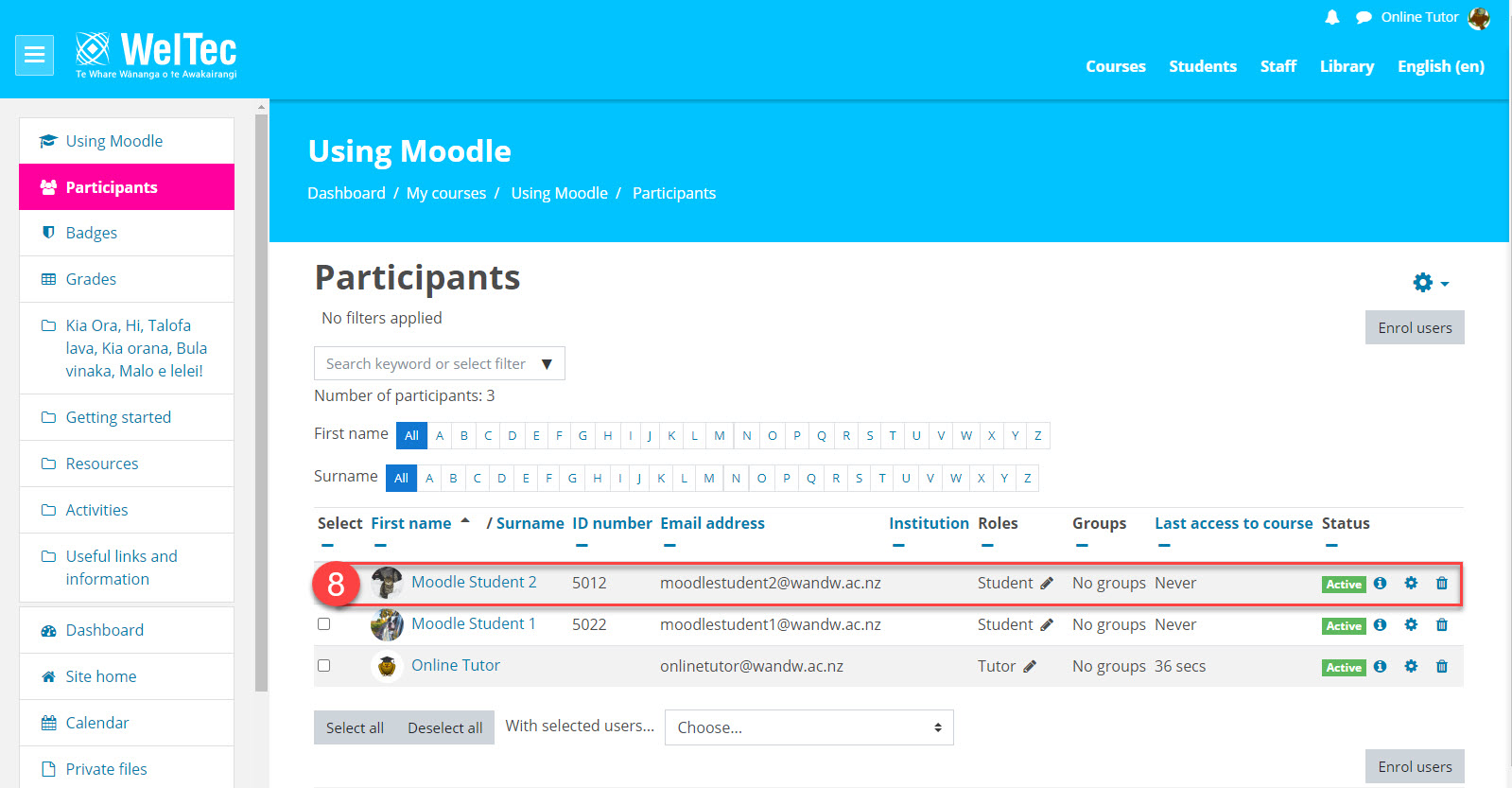Image resolution: width=1512 pixels, height=788 pixels.
Task: Filter First name by letter M
Action: click(720, 435)
